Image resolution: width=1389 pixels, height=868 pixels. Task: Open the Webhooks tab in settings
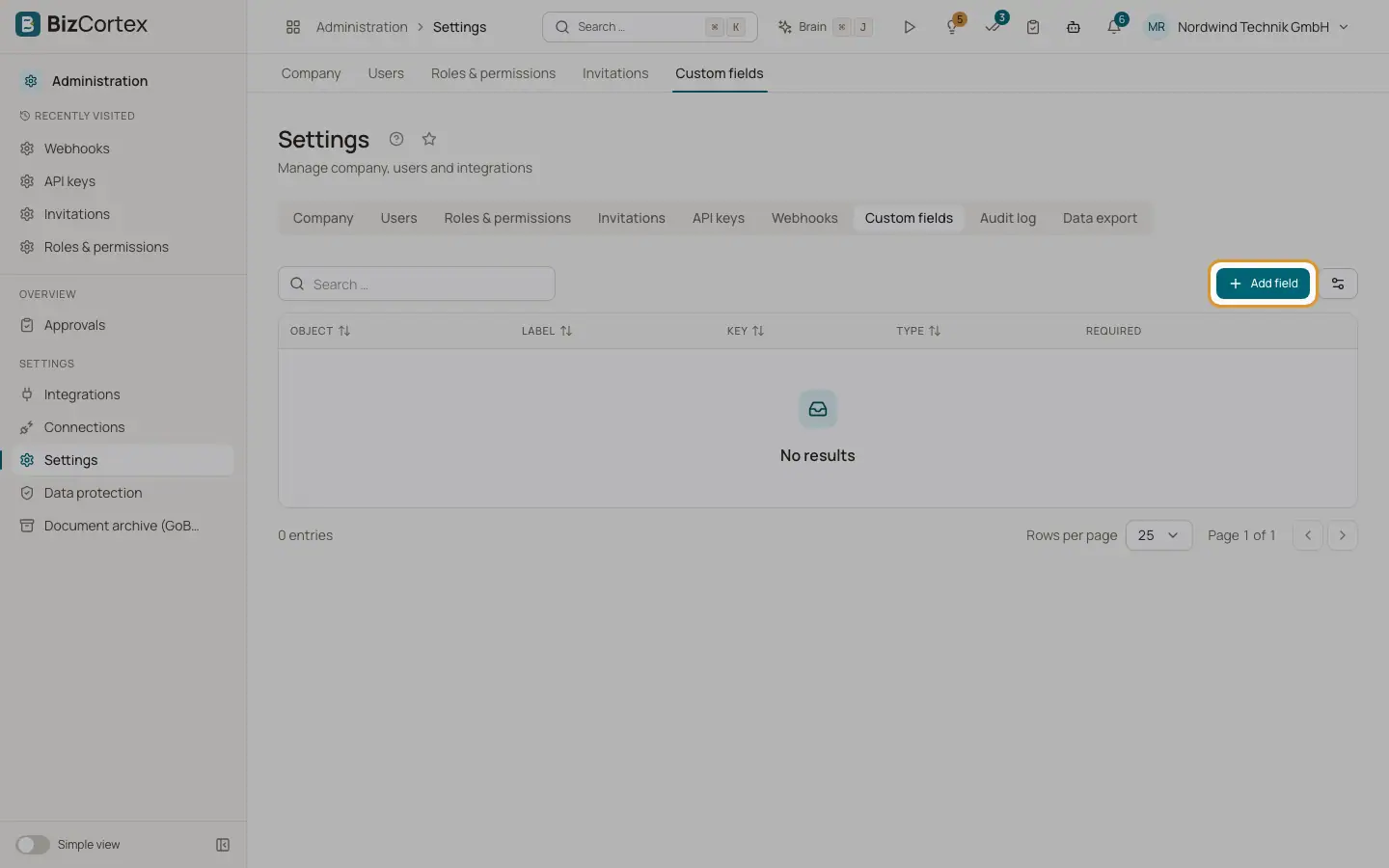click(x=804, y=218)
